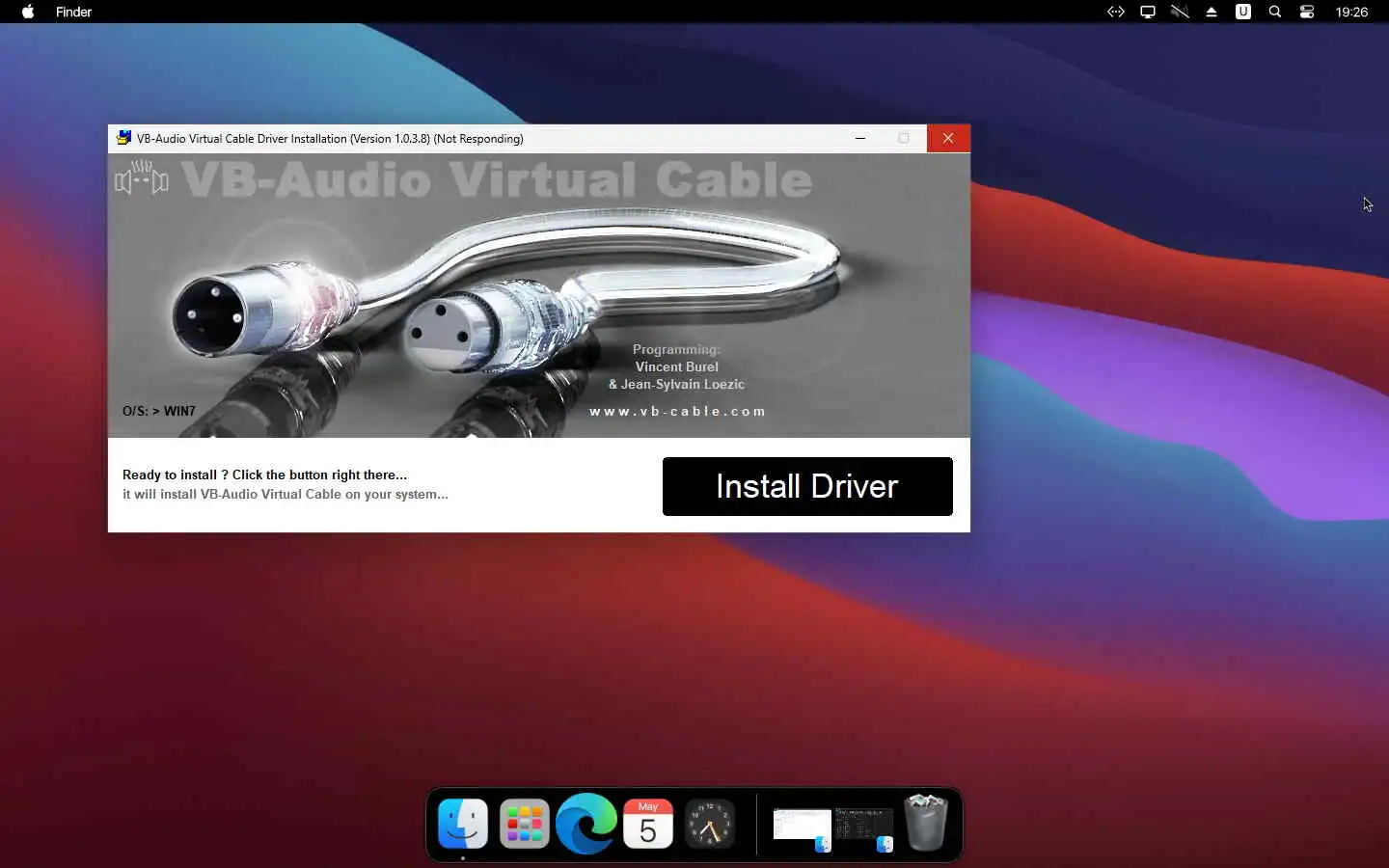Launch Microsoft Edge from the dock

point(586,825)
